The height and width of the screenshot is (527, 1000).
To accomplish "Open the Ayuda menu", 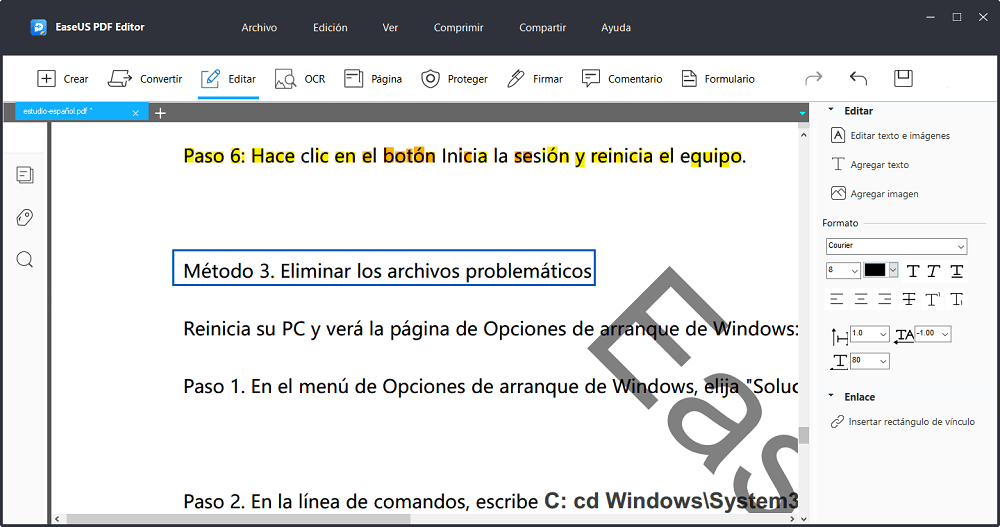I will pos(616,27).
